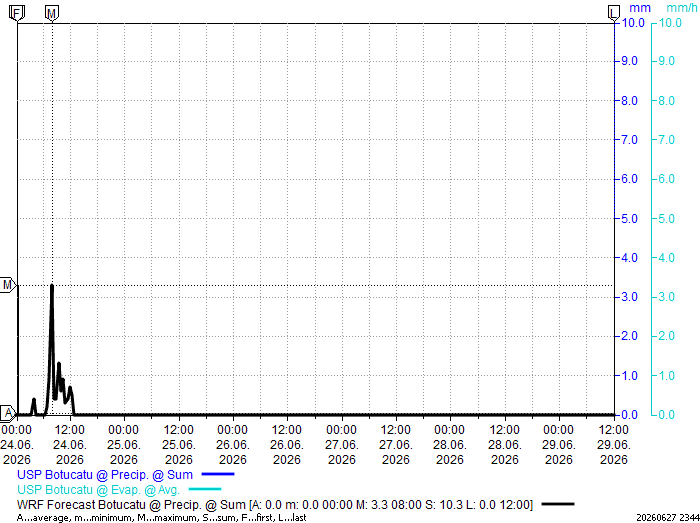The width and height of the screenshot is (700, 523).
Task: Click the 12:00 24.06.2026 time axis label
Action: pyautogui.click(x=70, y=444)
